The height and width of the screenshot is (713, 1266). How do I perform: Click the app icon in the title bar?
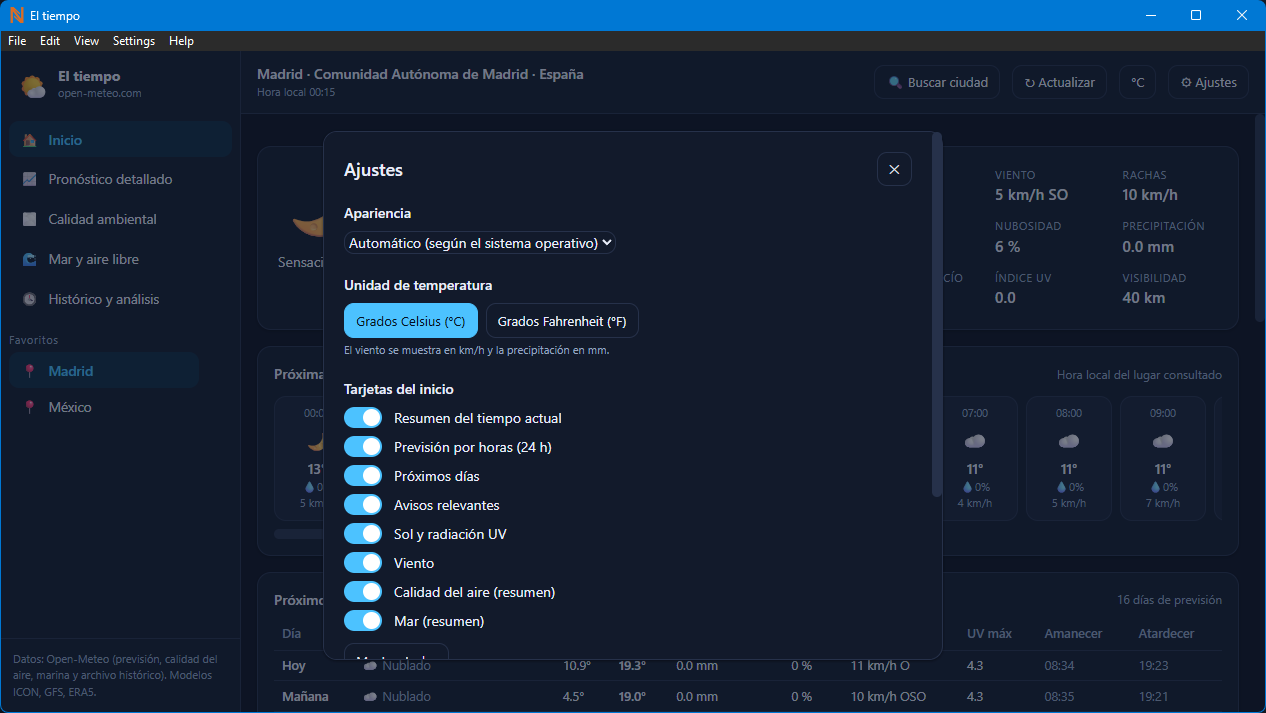[17, 15]
